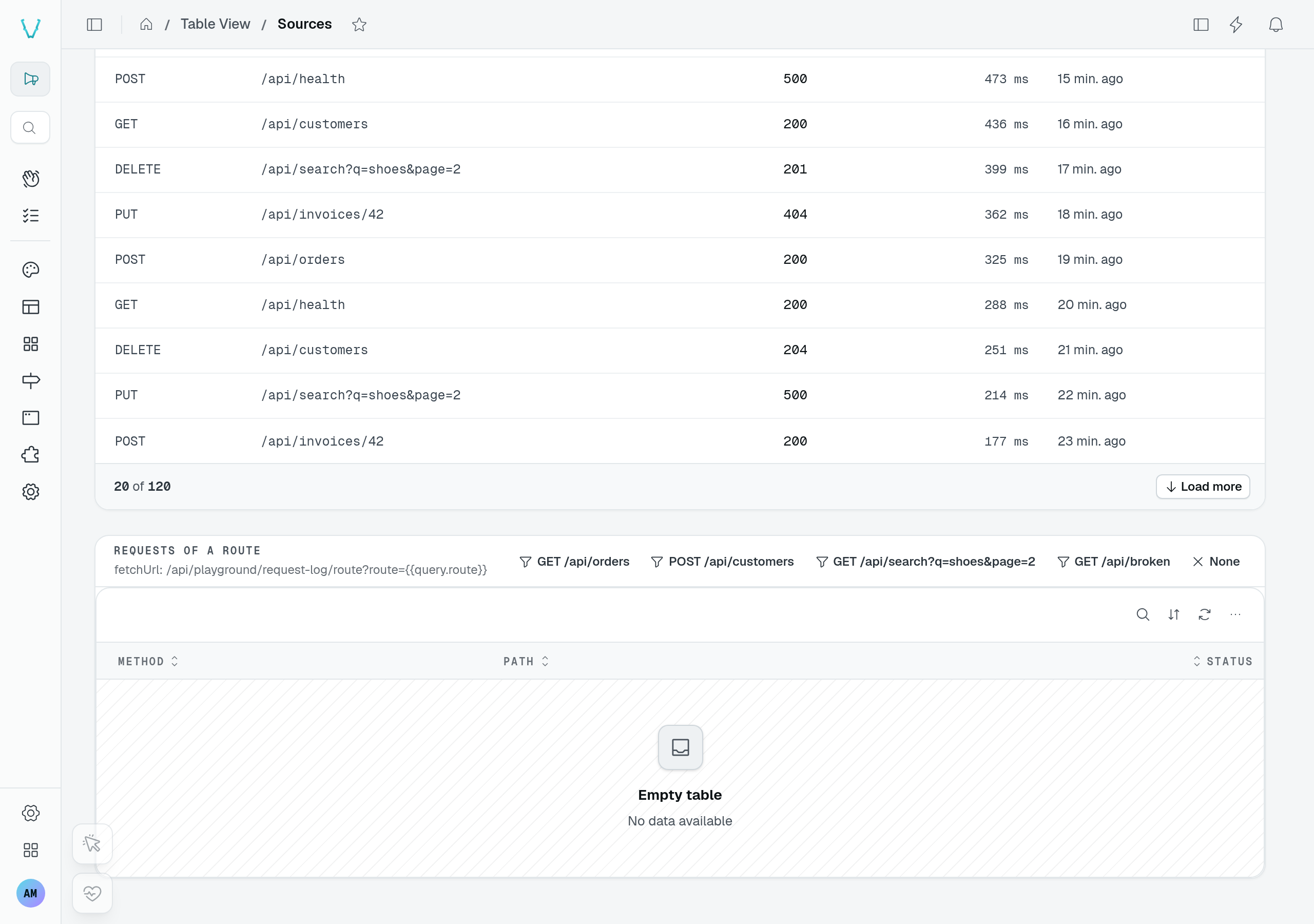Select the PUT /api/search row with 500
The height and width of the screenshot is (924, 1314).
(x=679, y=396)
